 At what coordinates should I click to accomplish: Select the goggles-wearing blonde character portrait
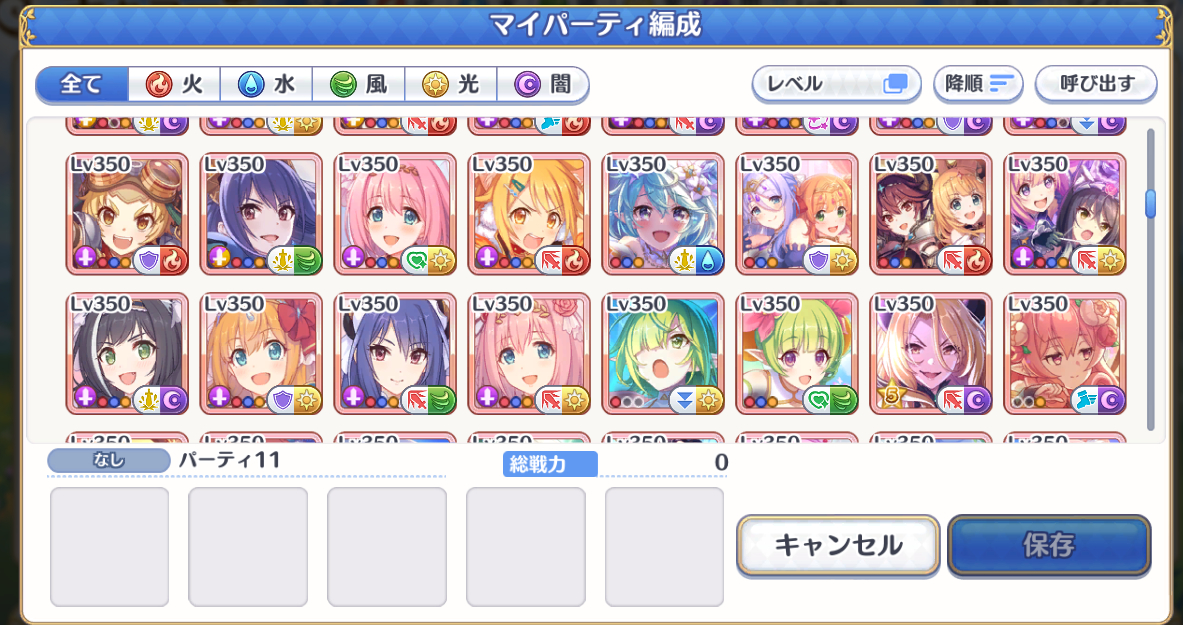click(126, 214)
